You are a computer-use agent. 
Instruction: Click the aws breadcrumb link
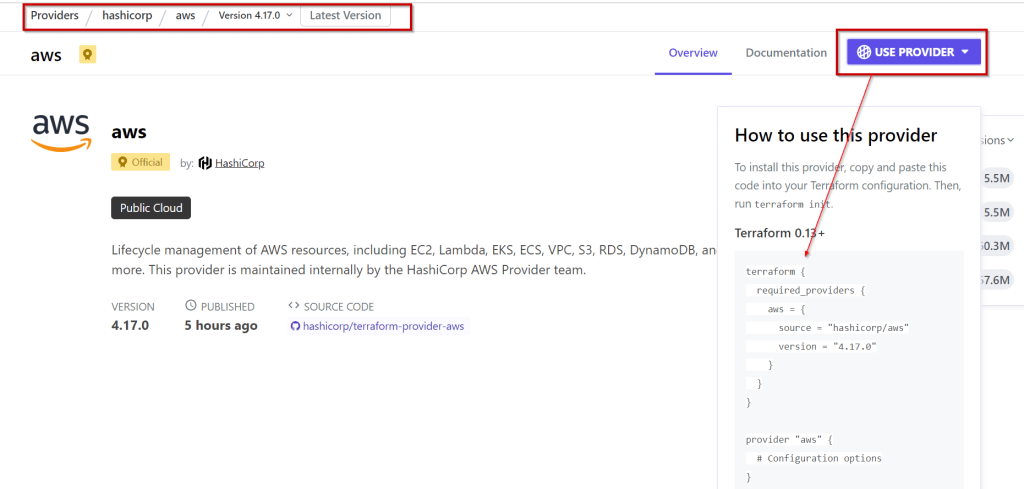(185, 16)
